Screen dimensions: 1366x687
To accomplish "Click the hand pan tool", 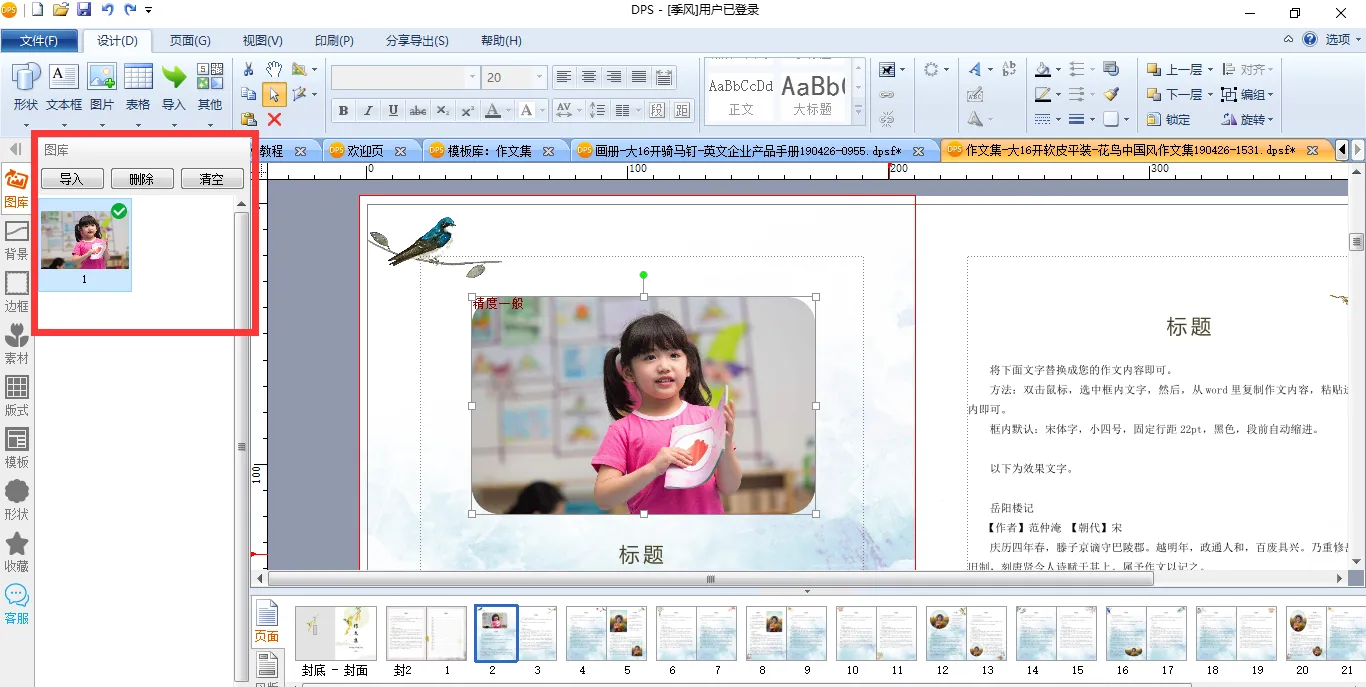I will (x=274, y=69).
